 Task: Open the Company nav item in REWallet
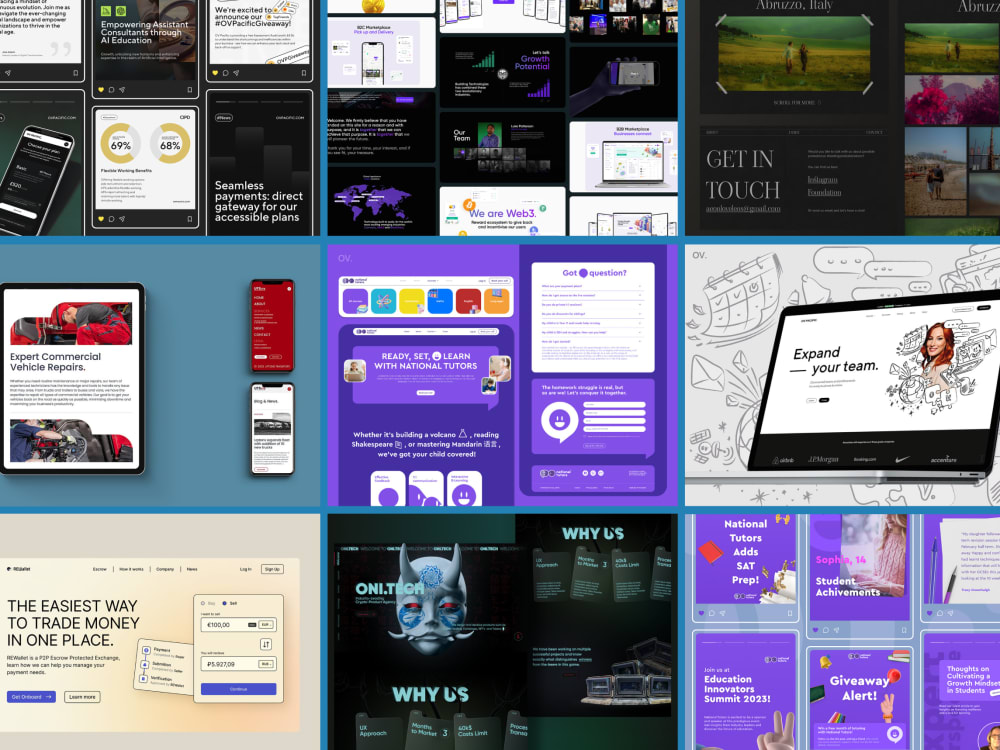coord(165,569)
